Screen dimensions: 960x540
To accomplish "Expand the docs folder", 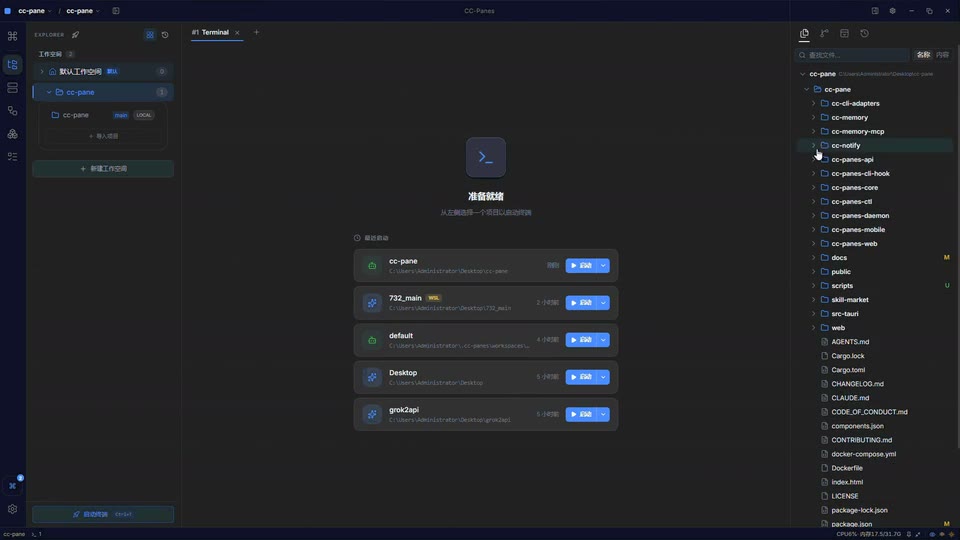I will (x=813, y=258).
